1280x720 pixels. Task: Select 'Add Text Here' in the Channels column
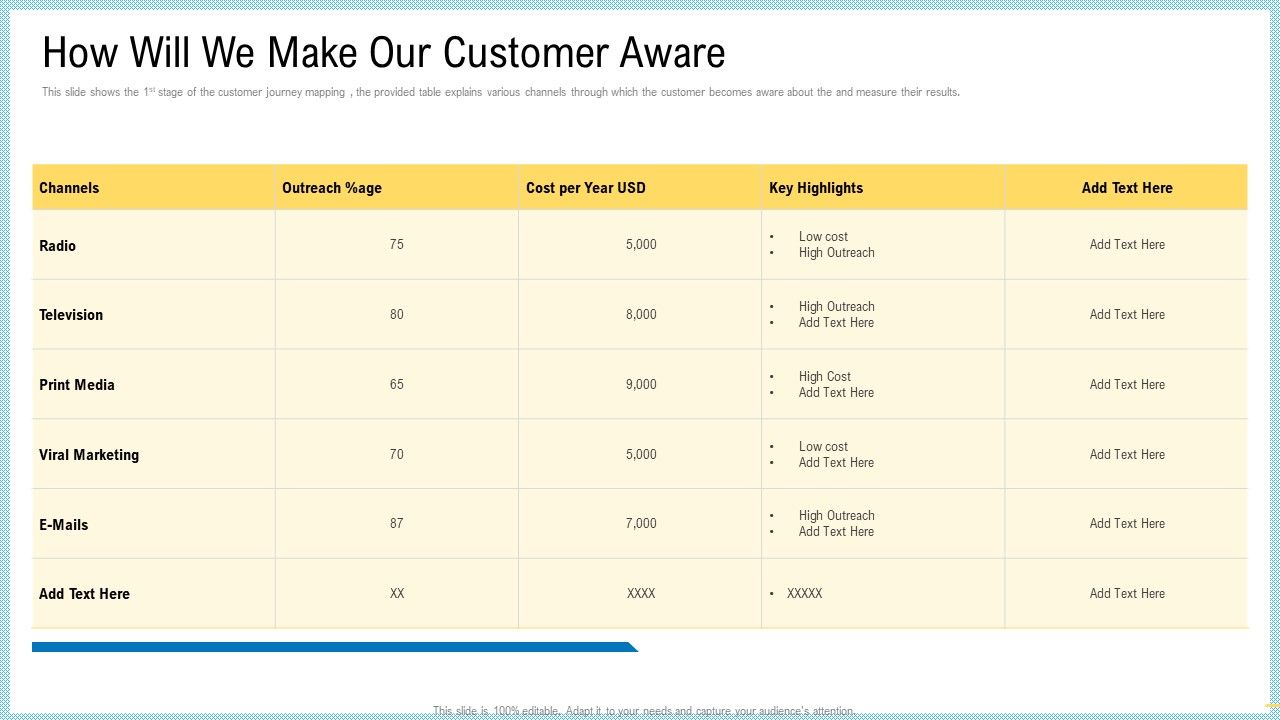84,594
